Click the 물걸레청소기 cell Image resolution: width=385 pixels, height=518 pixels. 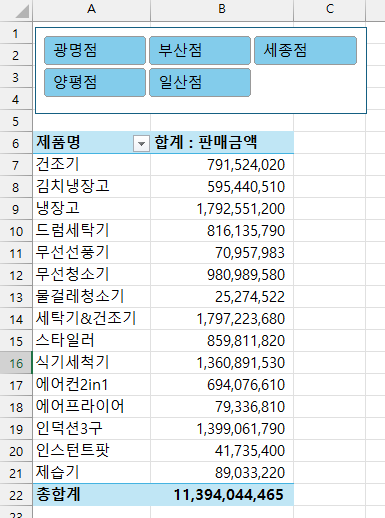coord(92,297)
